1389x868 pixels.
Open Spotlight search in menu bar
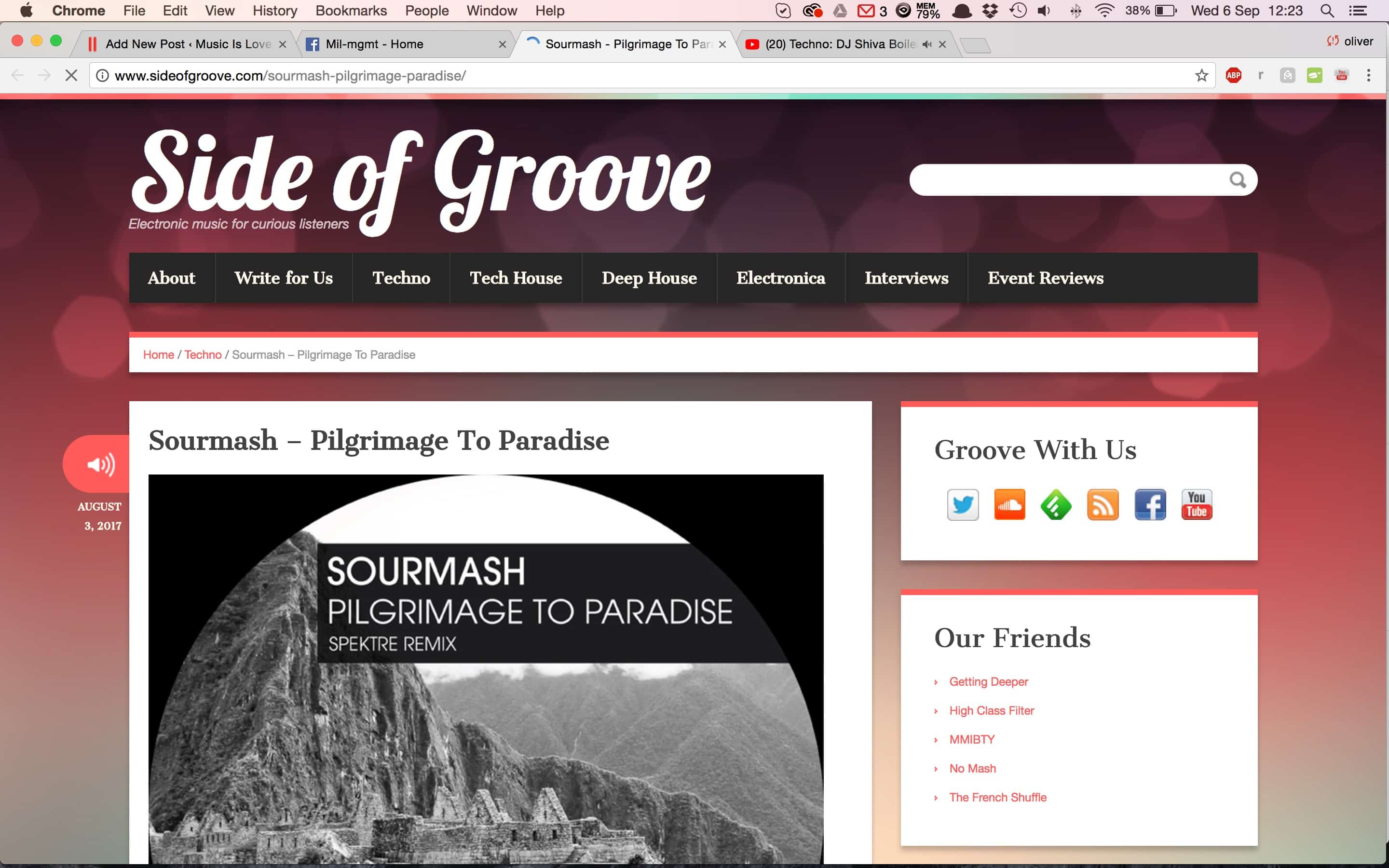pyautogui.click(x=1326, y=10)
